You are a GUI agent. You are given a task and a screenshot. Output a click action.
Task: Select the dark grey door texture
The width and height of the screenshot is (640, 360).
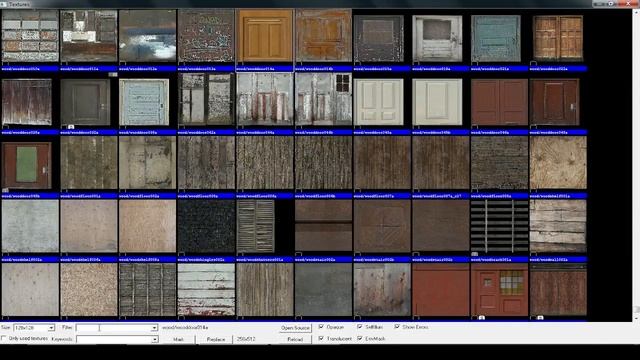tap(85, 102)
